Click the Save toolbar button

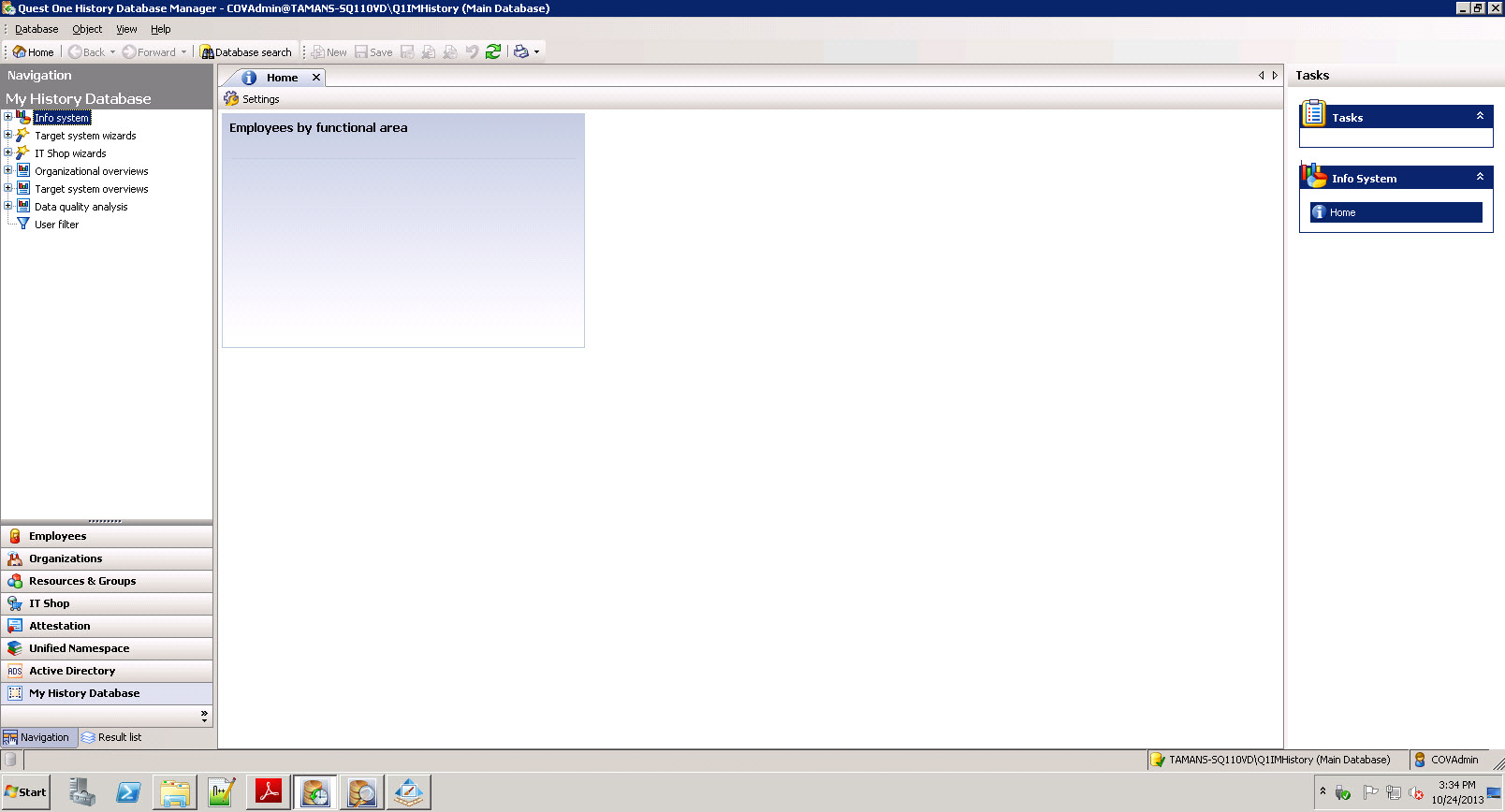[x=373, y=52]
